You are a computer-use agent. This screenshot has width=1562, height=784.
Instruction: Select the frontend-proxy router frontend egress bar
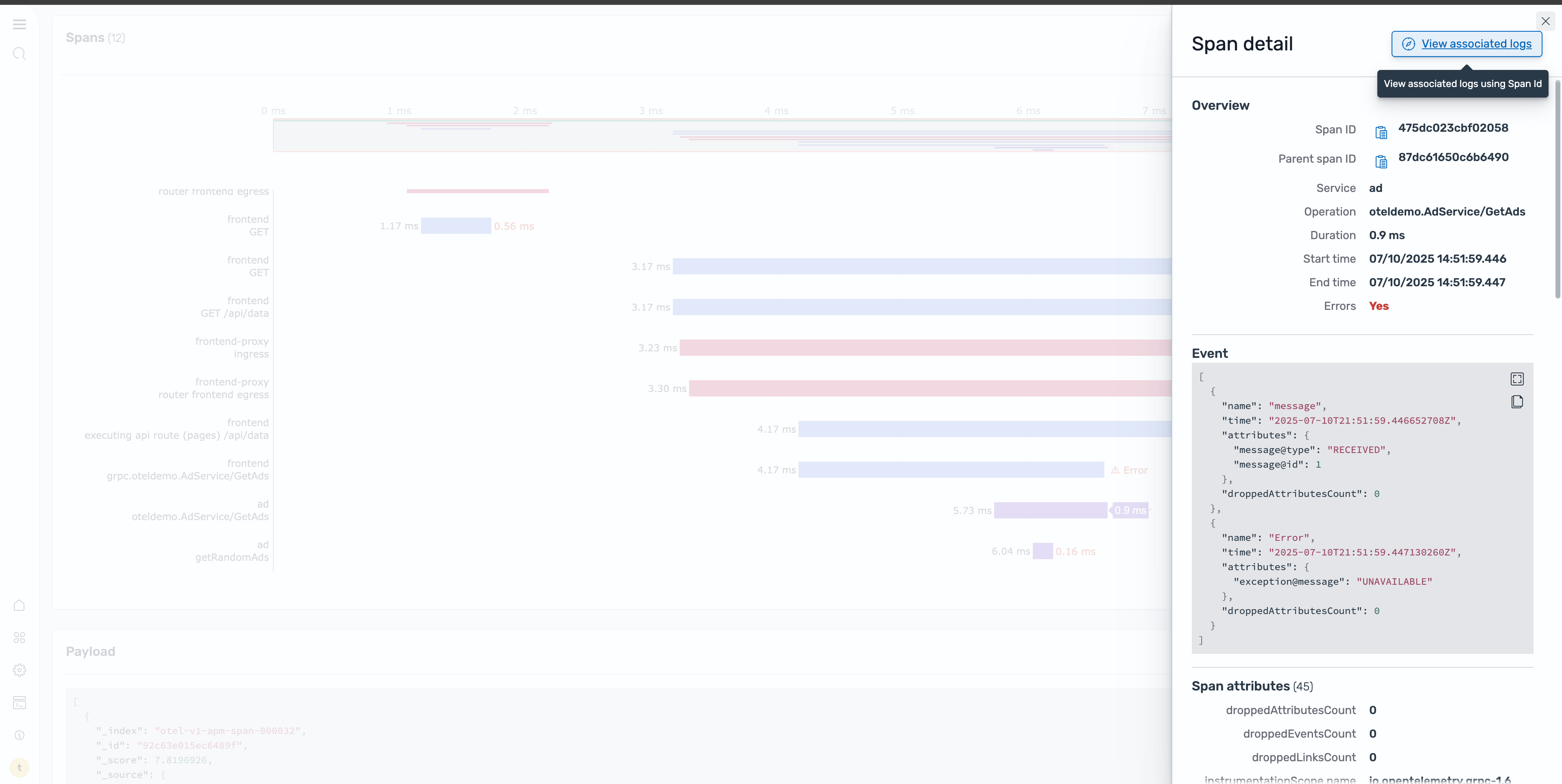(930, 388)
